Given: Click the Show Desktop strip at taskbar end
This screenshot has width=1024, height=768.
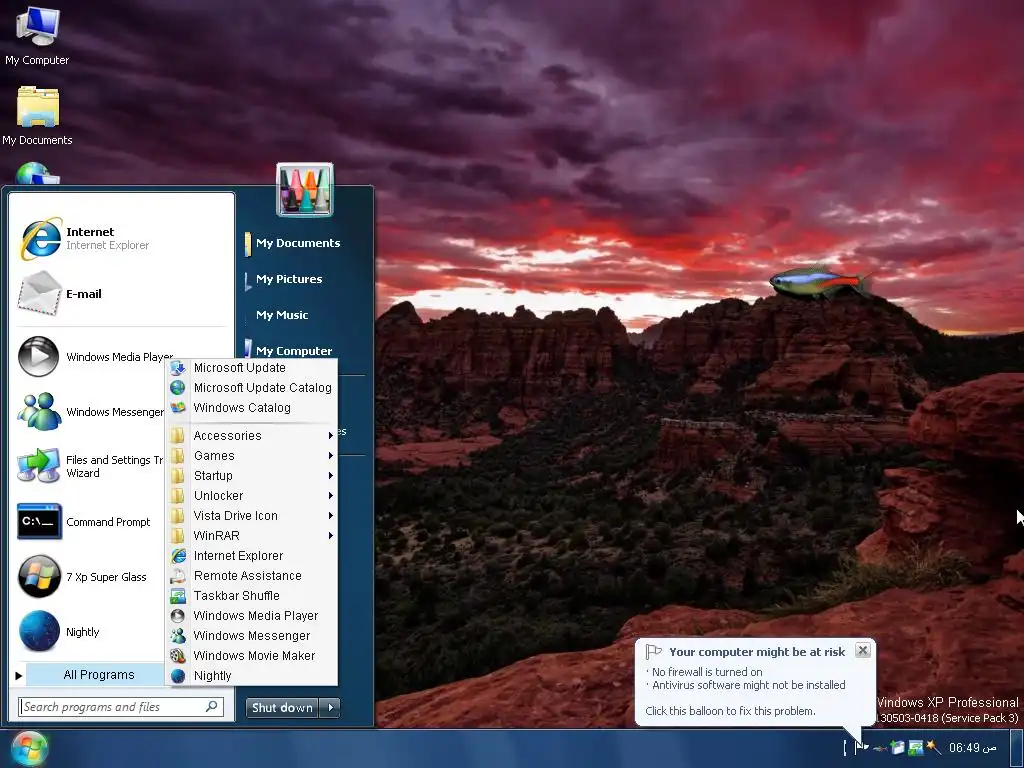Looking at the screenshot, I should point(1016,748).
